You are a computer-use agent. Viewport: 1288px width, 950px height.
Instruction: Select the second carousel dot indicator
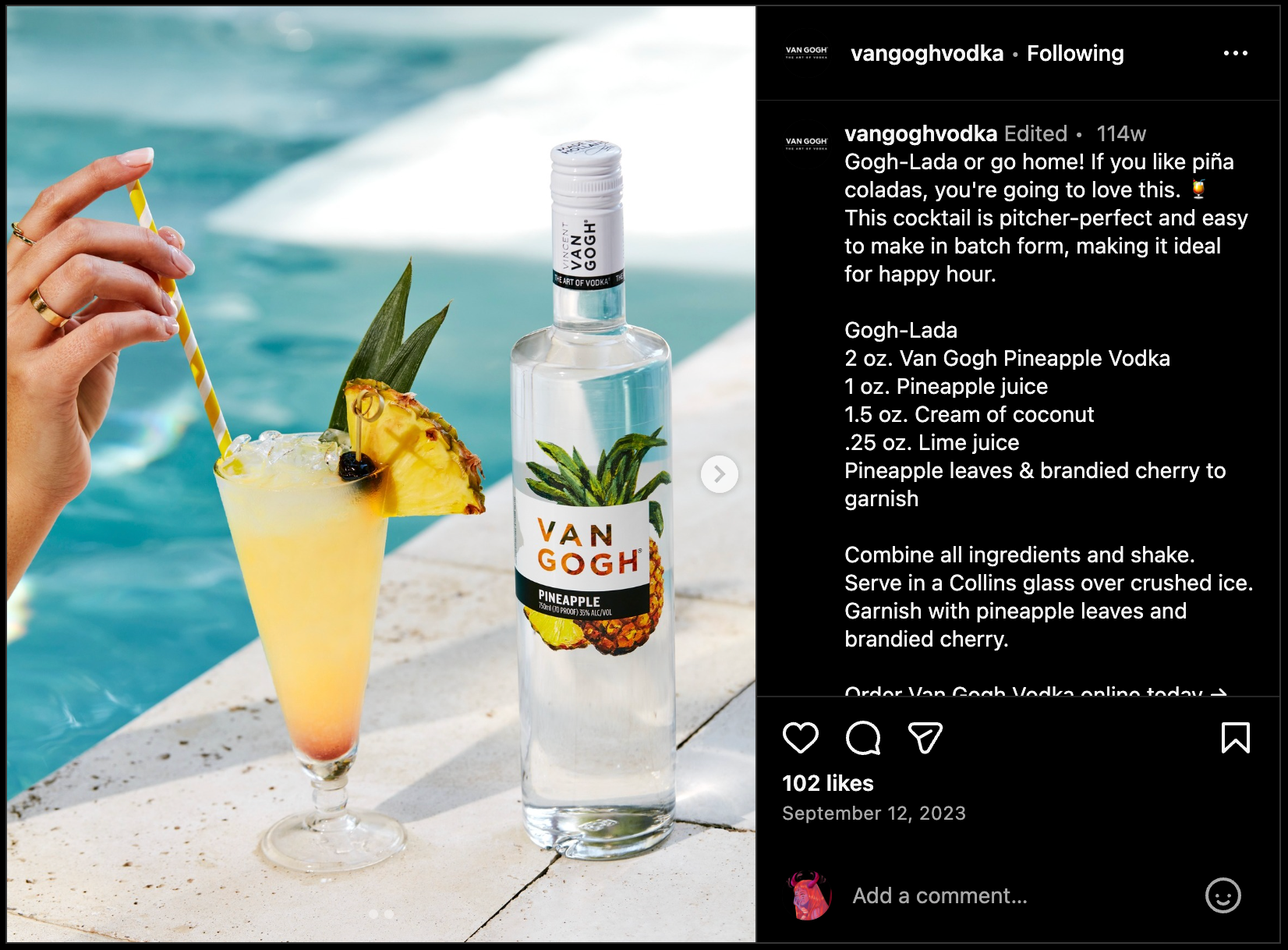click(x=389, y=914)
